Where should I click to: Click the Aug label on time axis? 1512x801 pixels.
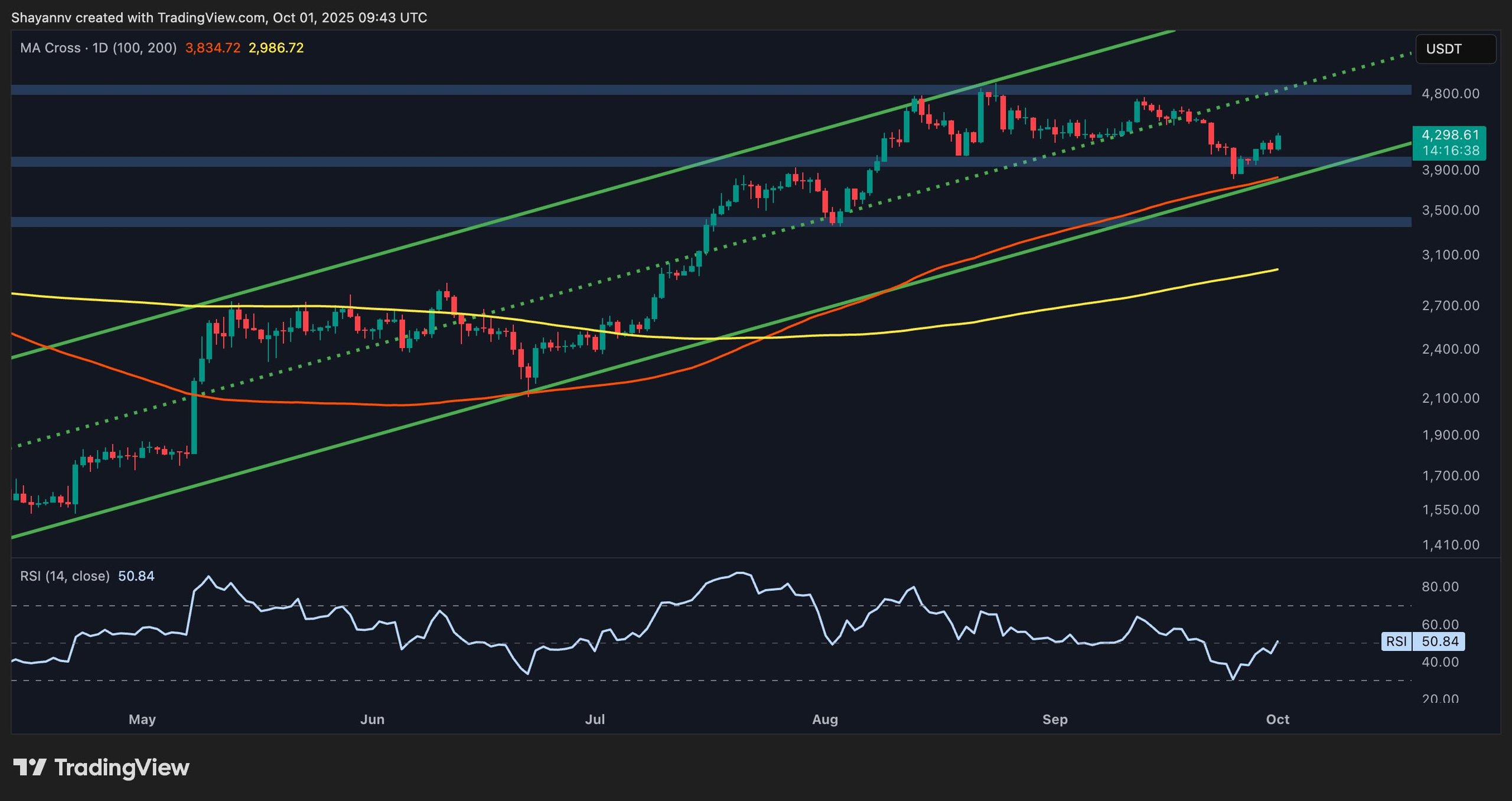pos(825,719)
